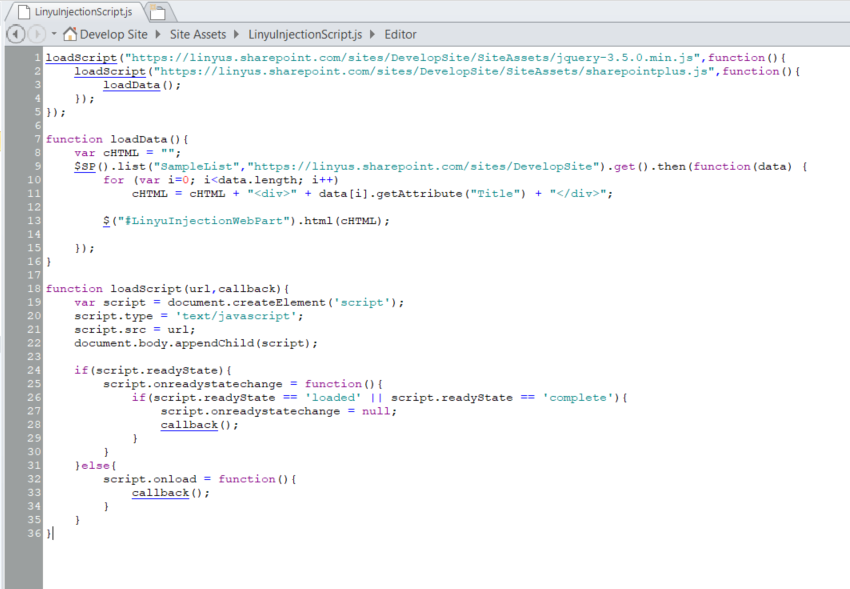The height and width of the screenshot is (589, 850).
Task: Click 'function loadScript(url,callback)' declaration
Action: [164, 288]
